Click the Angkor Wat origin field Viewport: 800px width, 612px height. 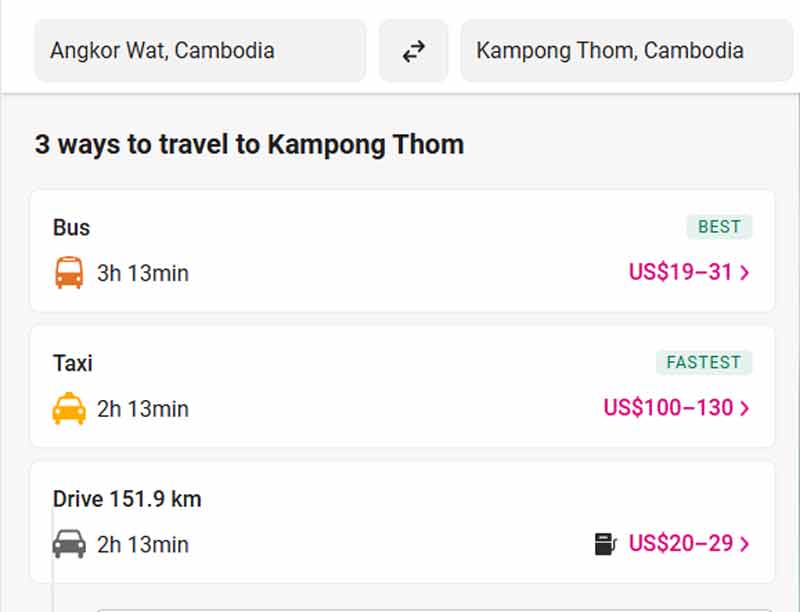coord(200,50)
